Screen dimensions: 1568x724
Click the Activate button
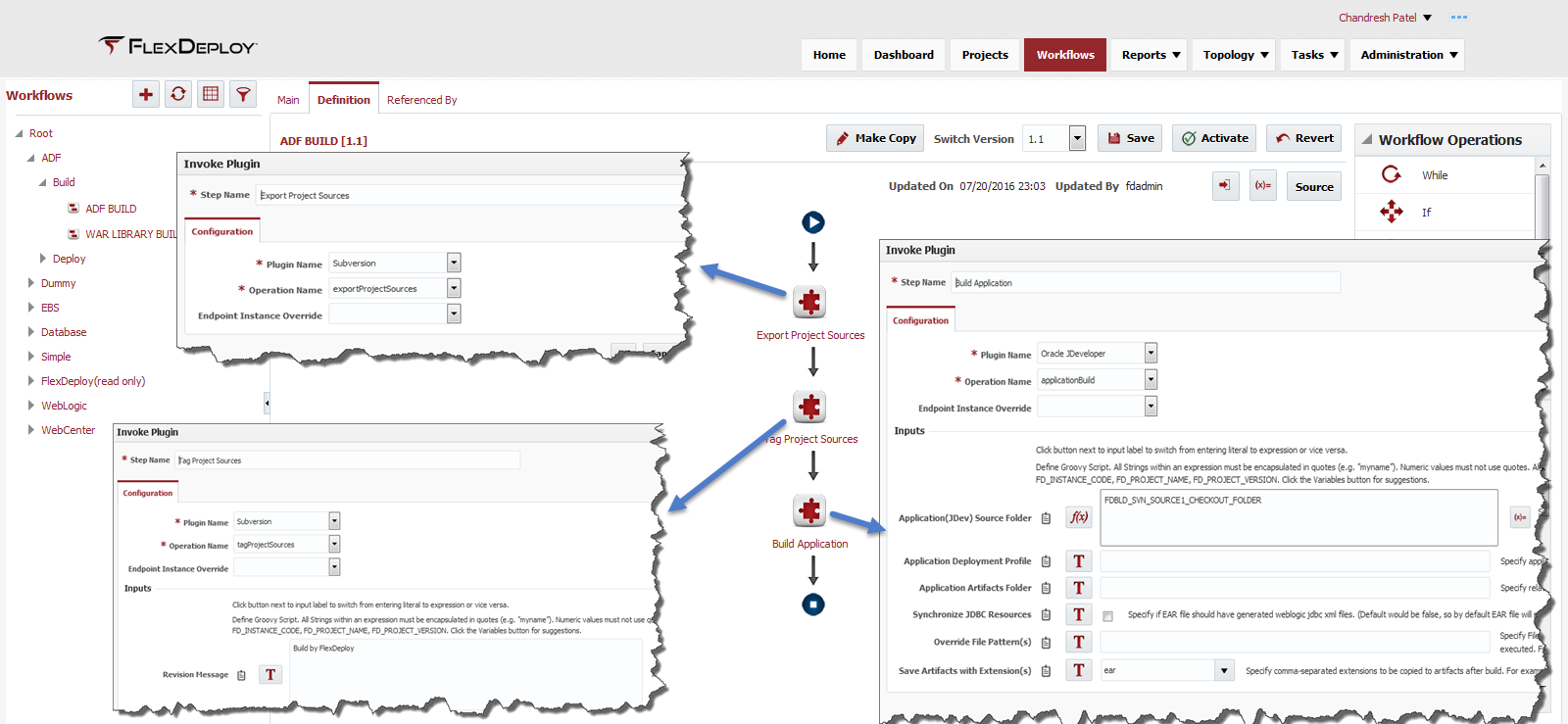1214,138
